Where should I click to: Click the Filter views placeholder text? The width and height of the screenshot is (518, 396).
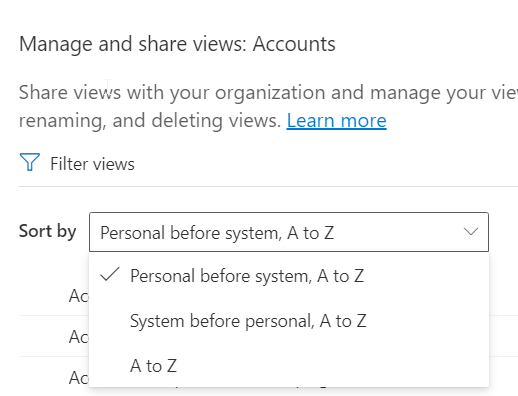92,164
